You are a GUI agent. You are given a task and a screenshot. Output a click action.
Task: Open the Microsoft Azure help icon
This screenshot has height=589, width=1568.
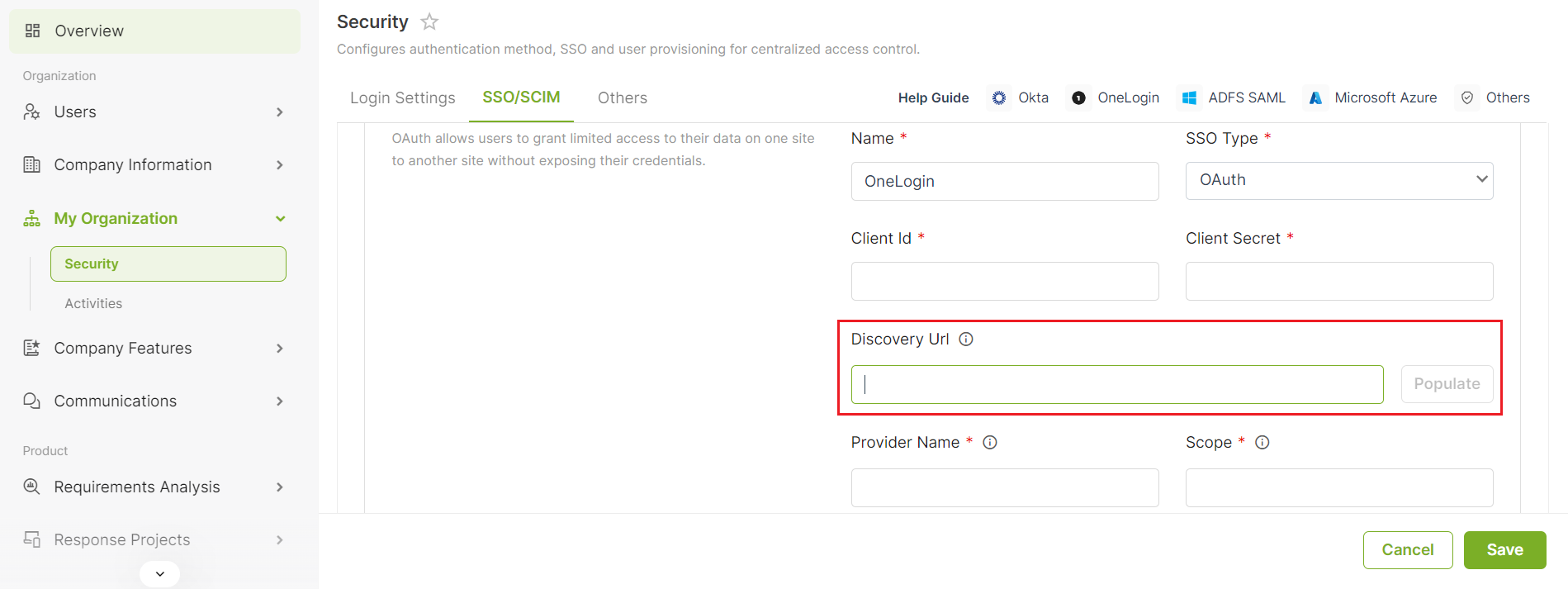point(1315,97)
